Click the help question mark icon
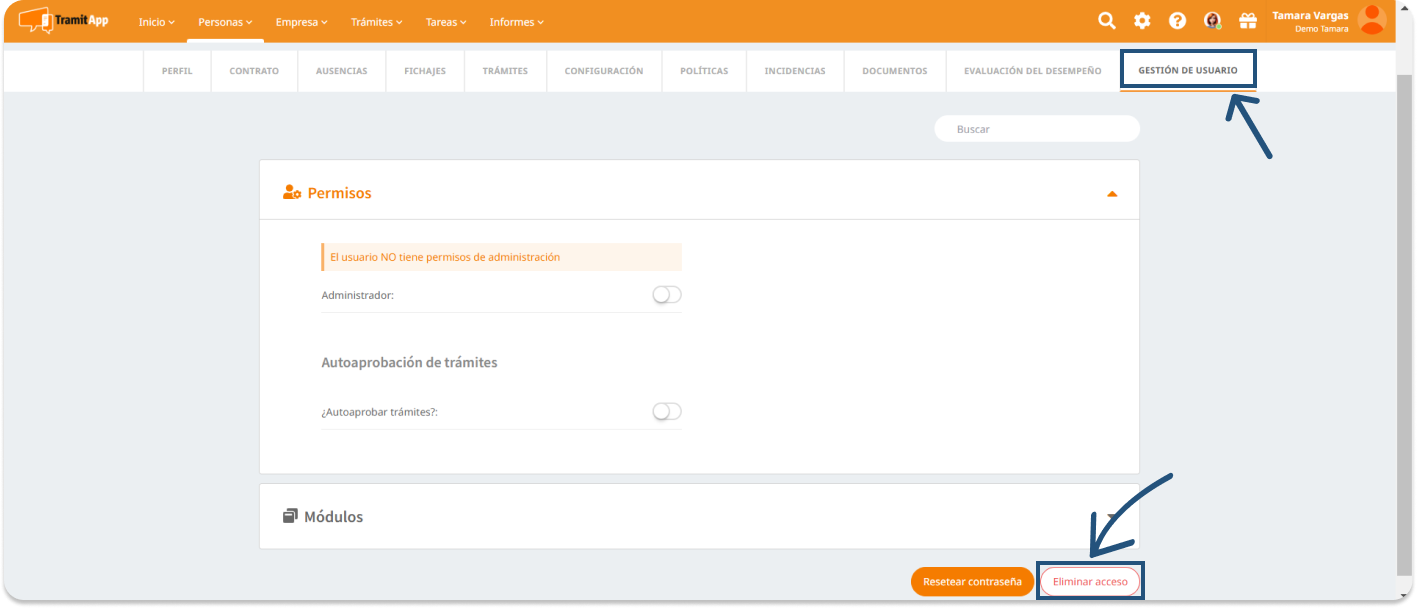 [x=1177, y=21]
